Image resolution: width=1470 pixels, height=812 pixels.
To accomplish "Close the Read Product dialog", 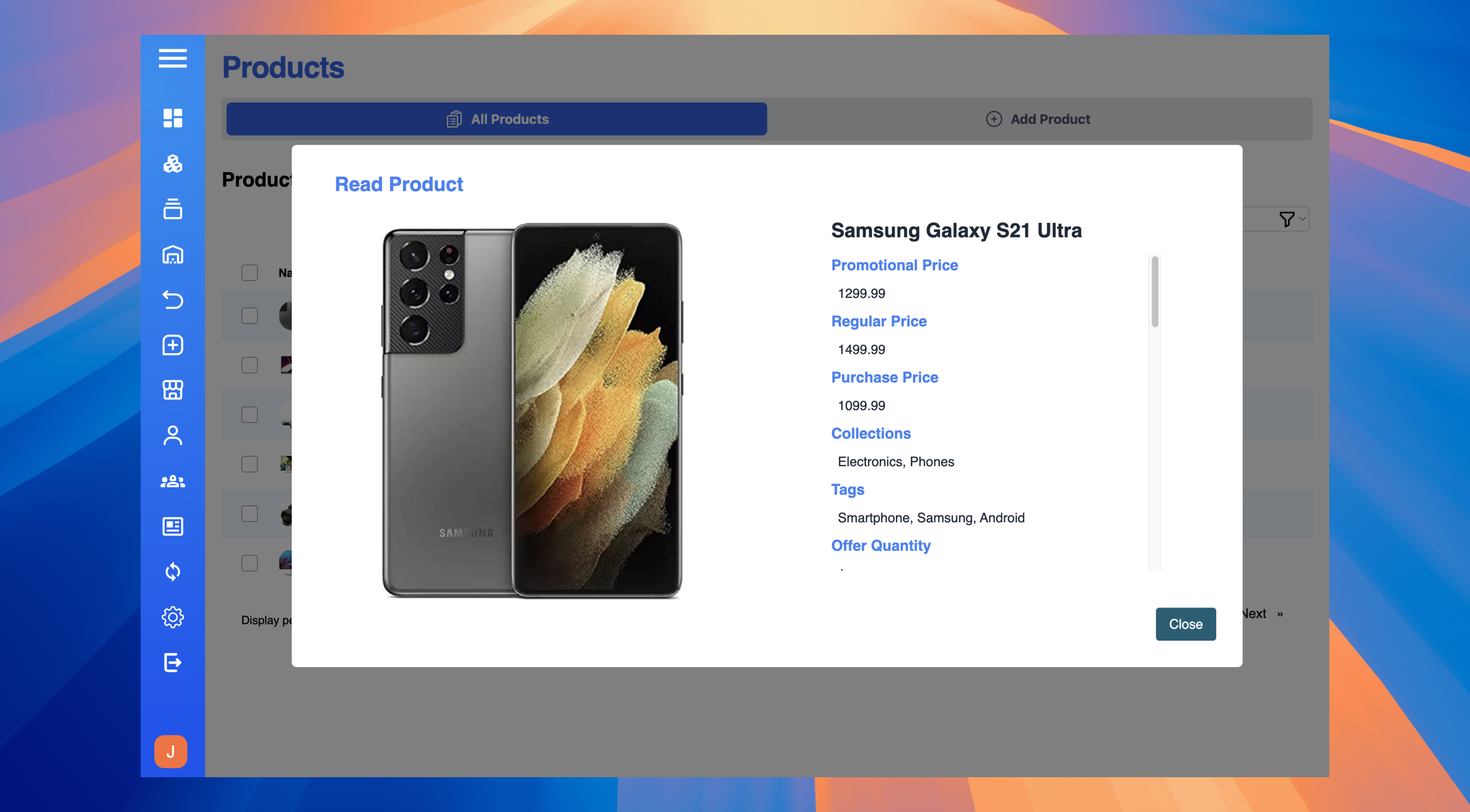I will pos(1185,624).
